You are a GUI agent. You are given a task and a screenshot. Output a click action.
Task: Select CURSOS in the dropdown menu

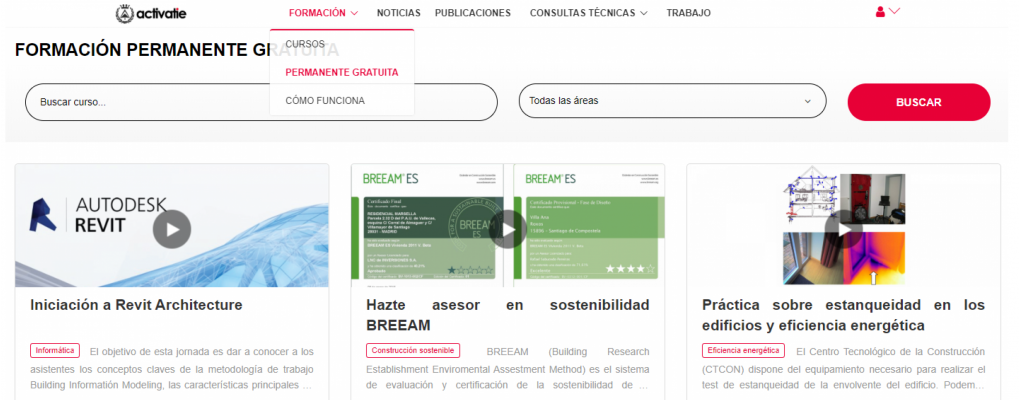(x=305, y=44)
